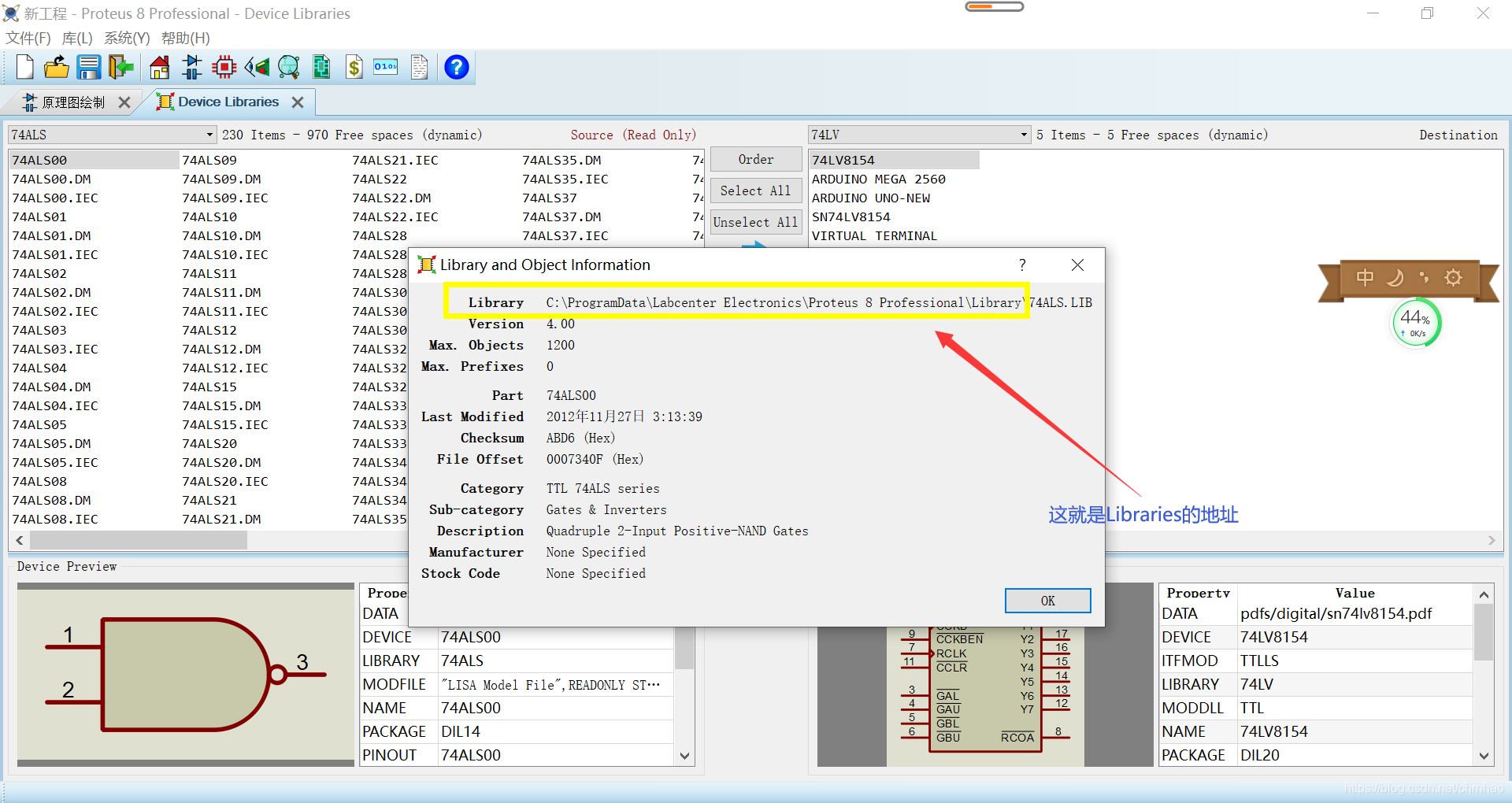Open the 库(L) menu

(x=77, y=38)
